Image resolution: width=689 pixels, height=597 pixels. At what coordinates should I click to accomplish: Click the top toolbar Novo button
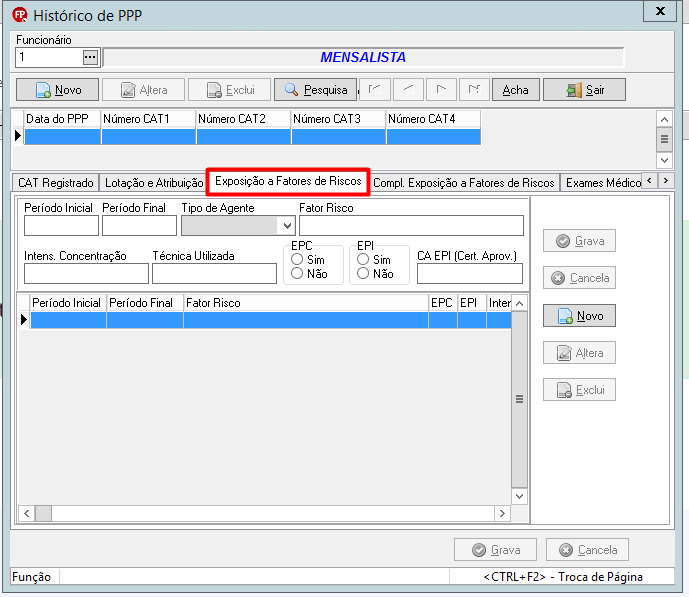[x=58, y=90]
